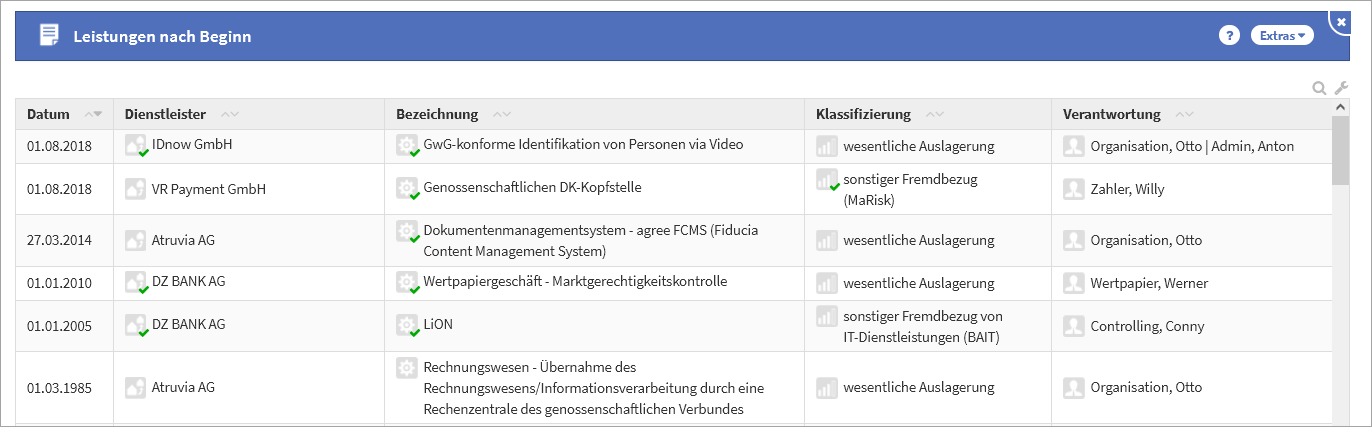This screenshot has height=427, width=1372.
Task: Click the IDnow GmbH provider icon
Action: click(135, 146)
